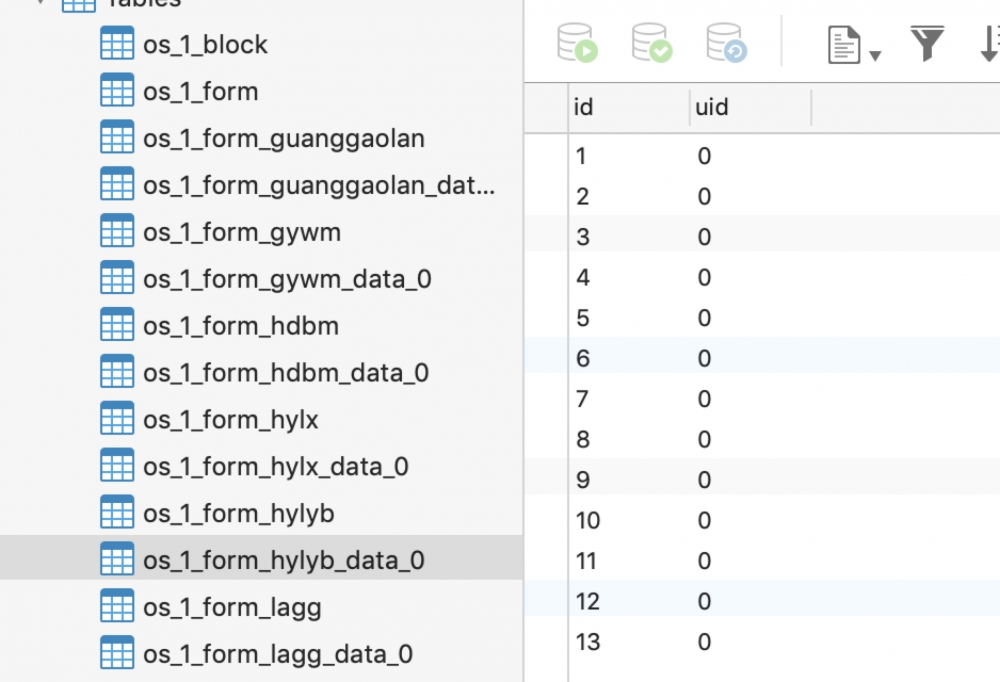Image resolution: width=1000 pixels, height=682 pixels.
Task: Select the id cell with value 2
Action: click(x=629, y=196)
